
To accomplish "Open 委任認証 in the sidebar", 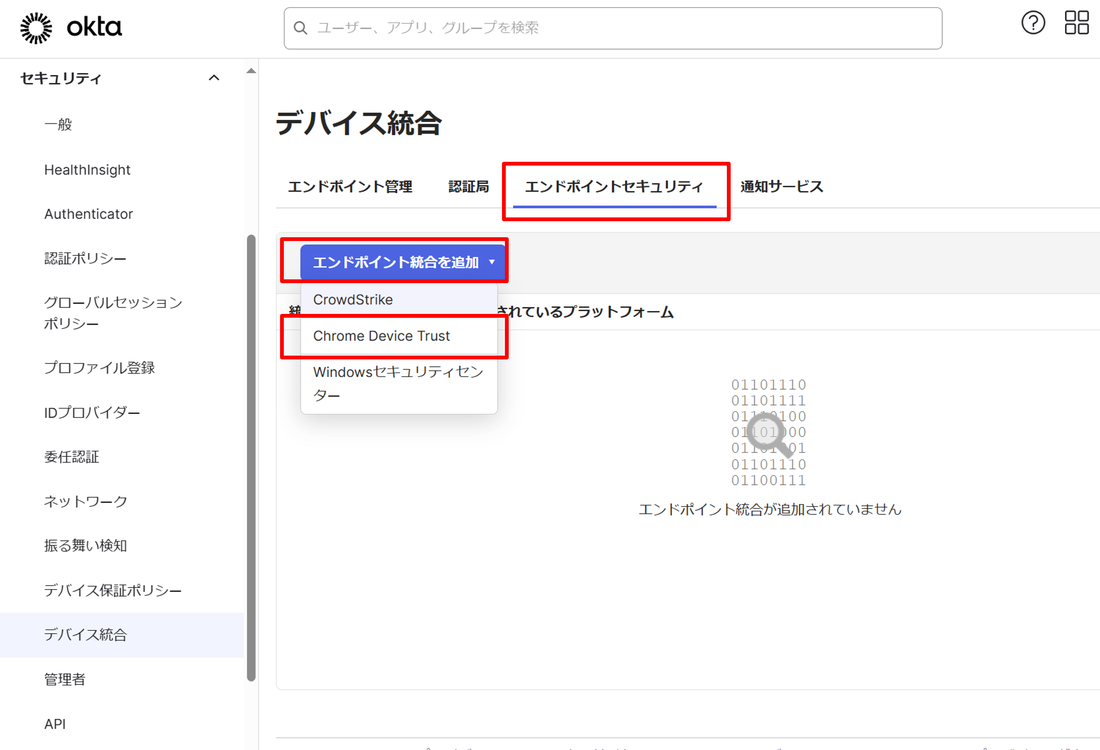I will (x=72, y=457).
